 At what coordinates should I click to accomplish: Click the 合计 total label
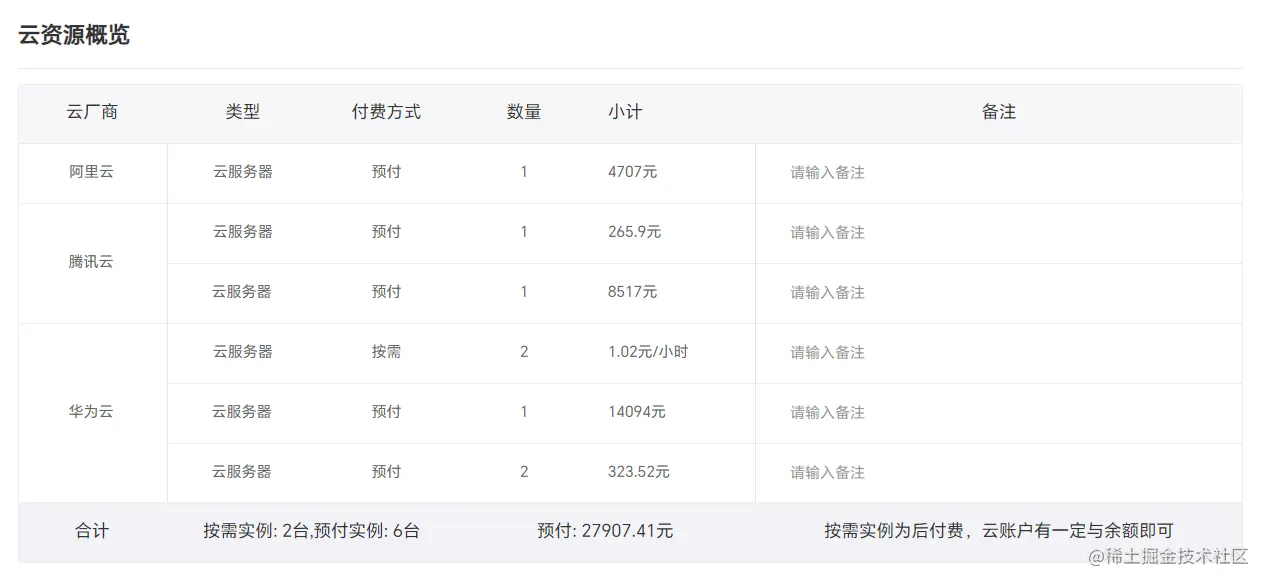[92, 531]
